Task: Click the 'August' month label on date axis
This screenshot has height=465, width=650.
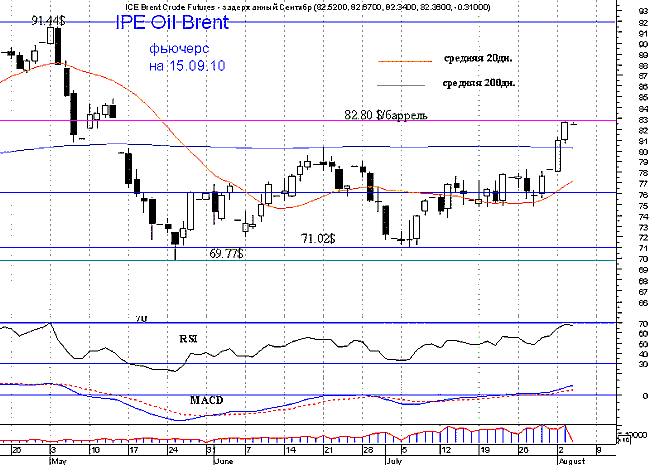Action: click(571, 460)
